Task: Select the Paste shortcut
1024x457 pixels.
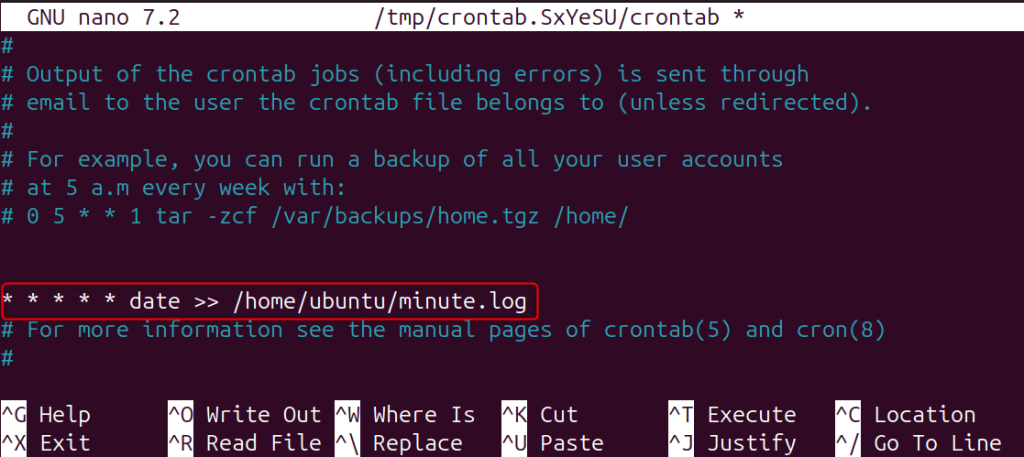Action: (571, 442)
